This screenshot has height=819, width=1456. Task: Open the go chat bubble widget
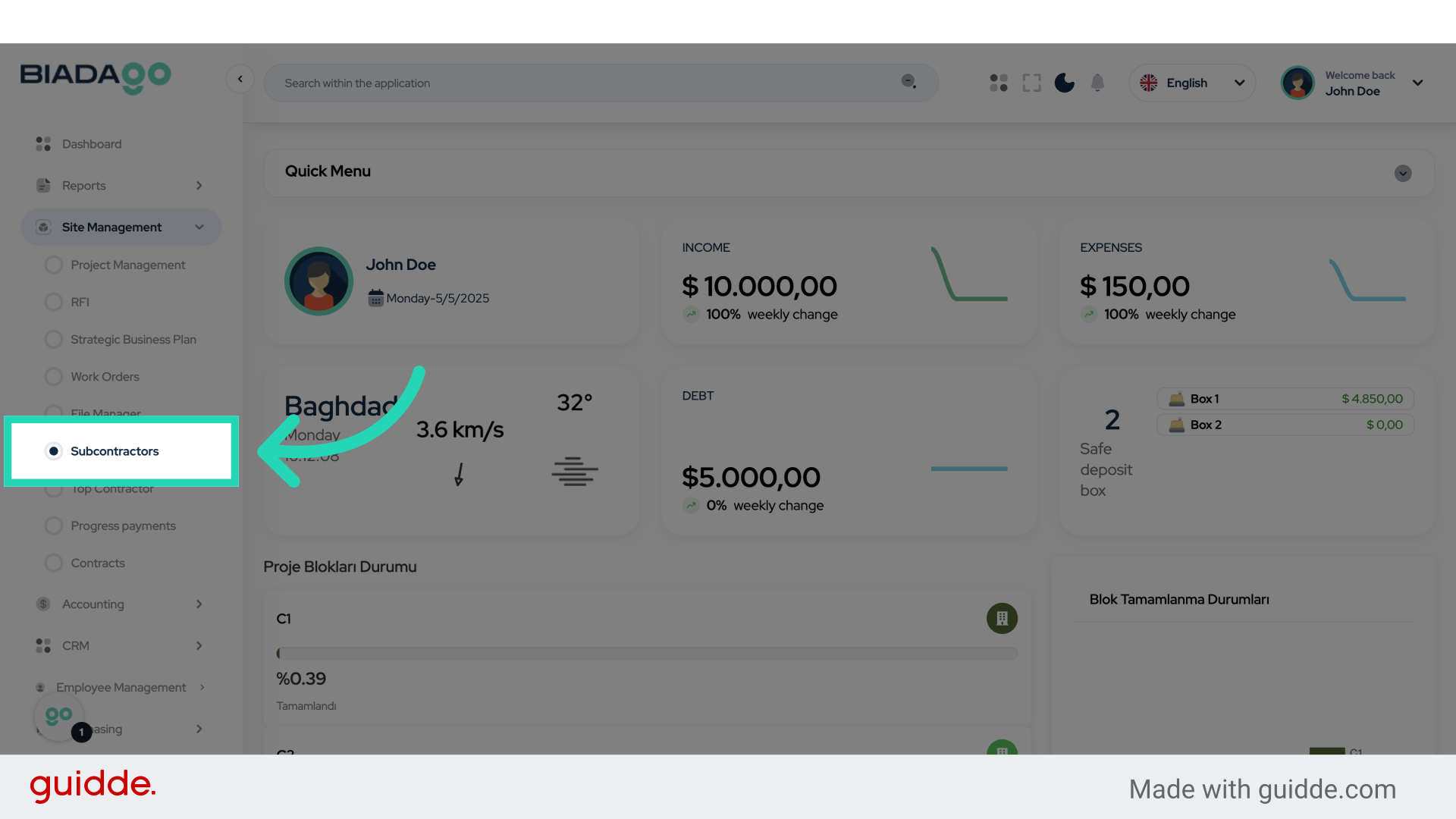tap(59, 716)
